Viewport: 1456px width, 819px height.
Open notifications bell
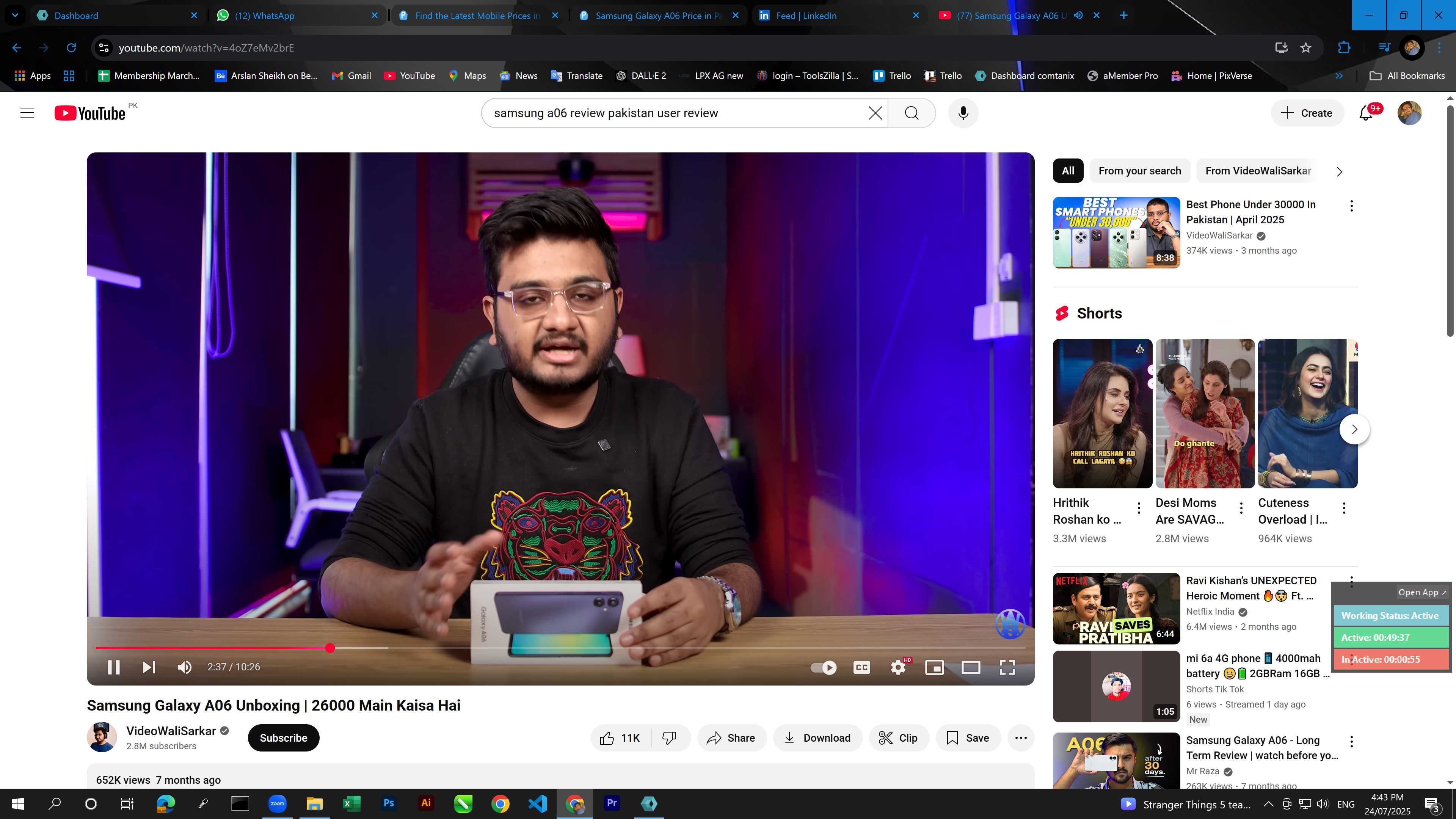(1366, 113)
